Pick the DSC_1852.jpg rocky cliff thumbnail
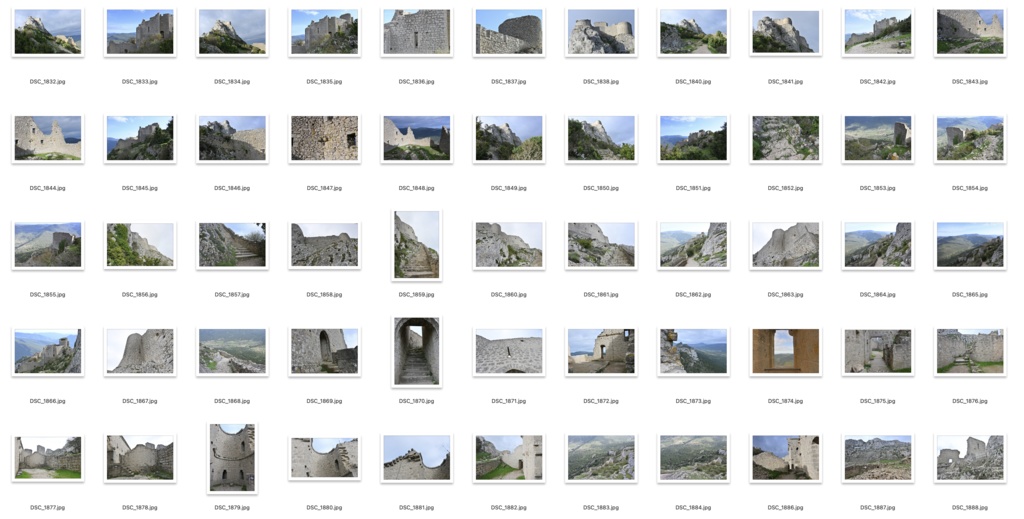 [x=786, y=138]
